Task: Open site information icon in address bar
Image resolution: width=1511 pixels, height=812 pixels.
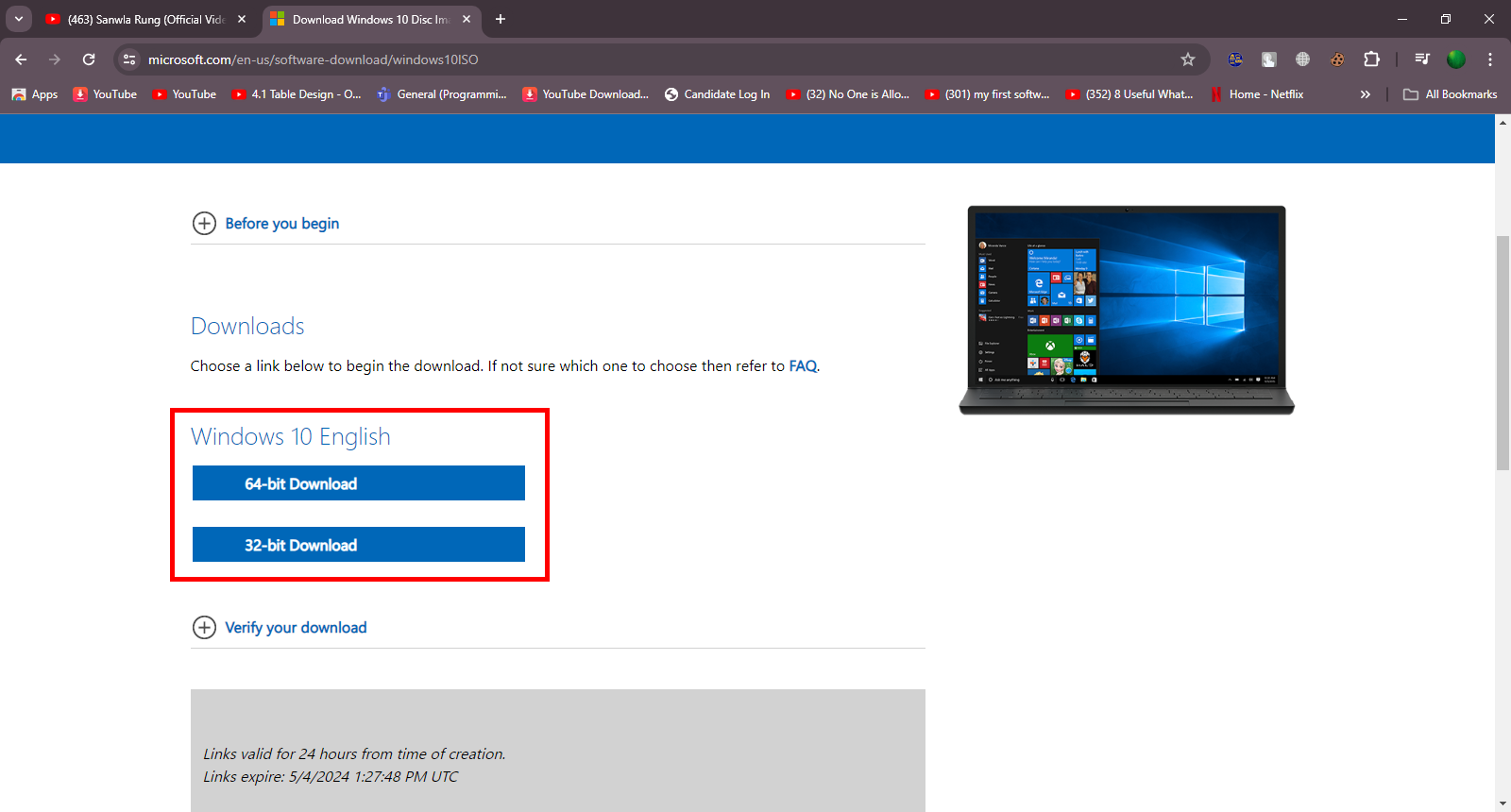Action: coord(129,59)
